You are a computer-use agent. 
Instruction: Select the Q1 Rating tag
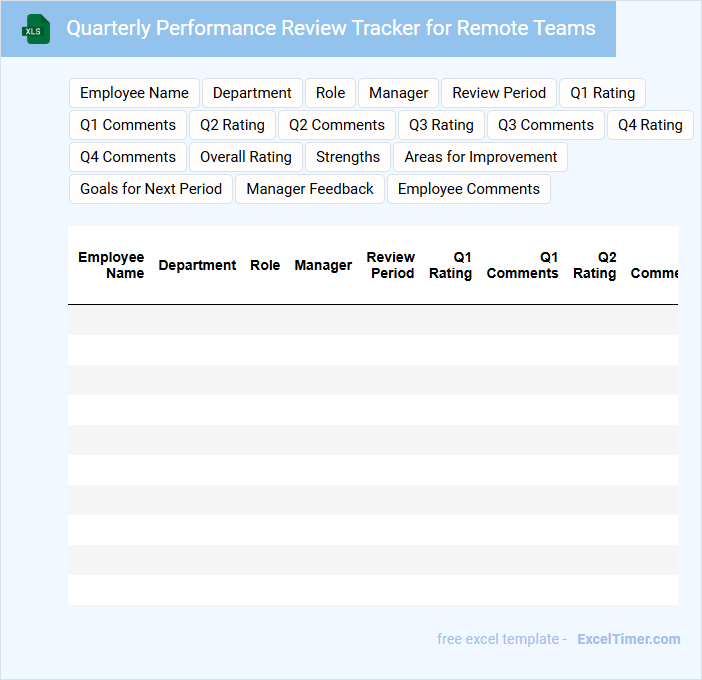(x=603, y=93)
